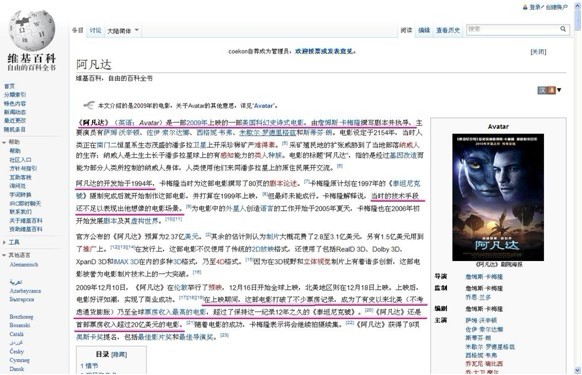
Task: Go to 首页 in the sidebar
Action: tap(9, 86)
